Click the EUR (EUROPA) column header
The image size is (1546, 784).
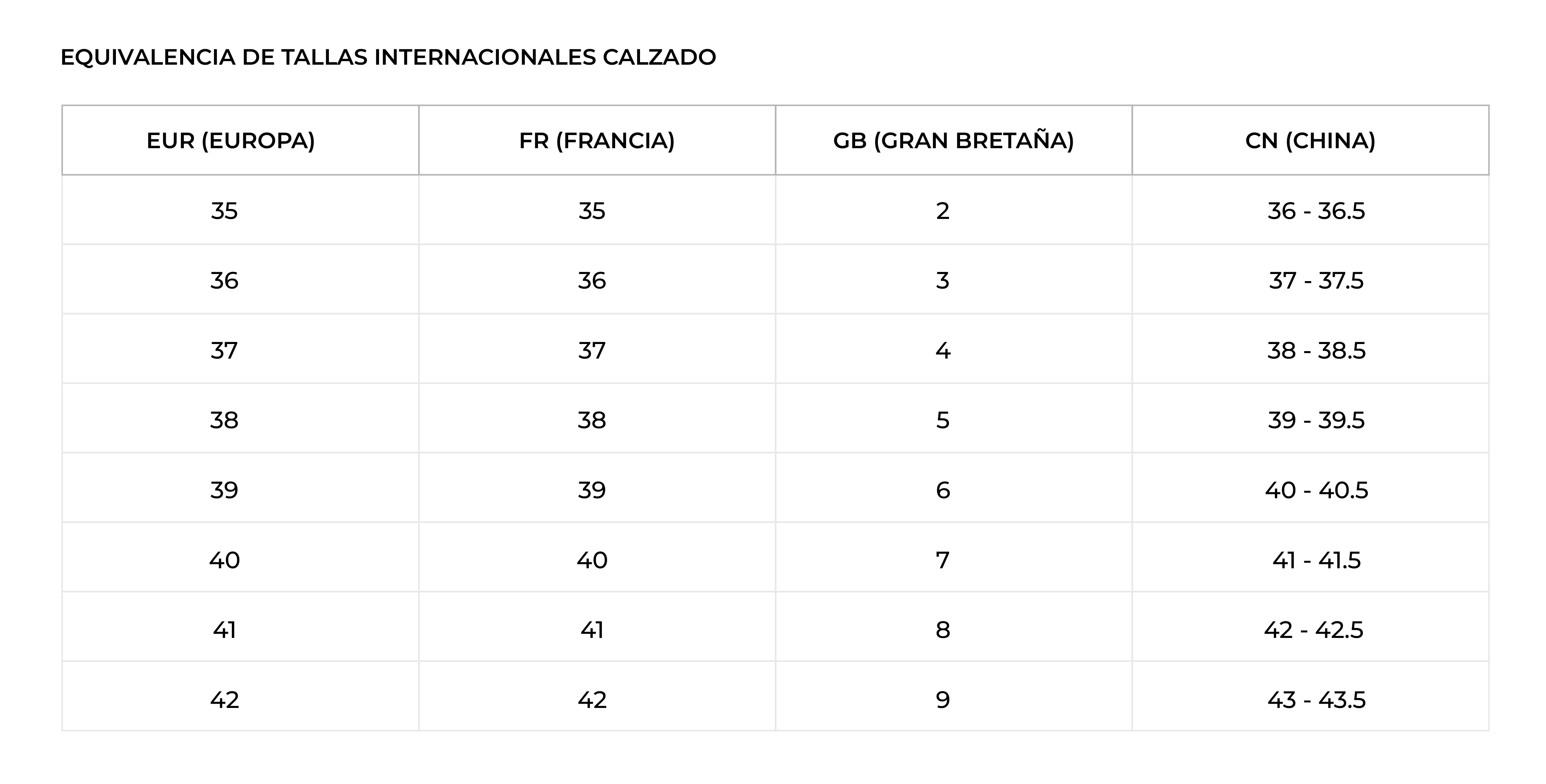click(230, 141)
